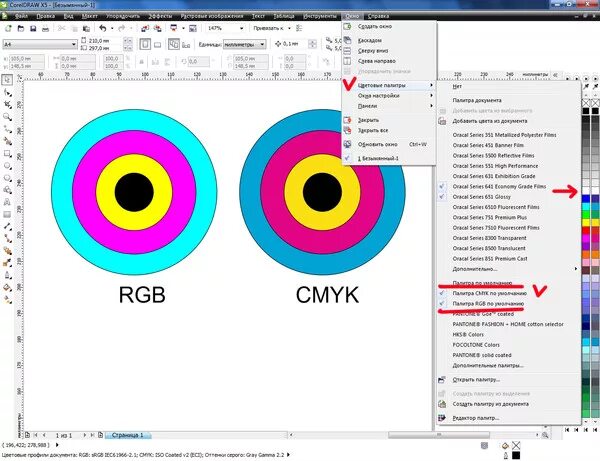Open the Эффекты menu
Screen dimensions: 600x461
click(160, 16)
